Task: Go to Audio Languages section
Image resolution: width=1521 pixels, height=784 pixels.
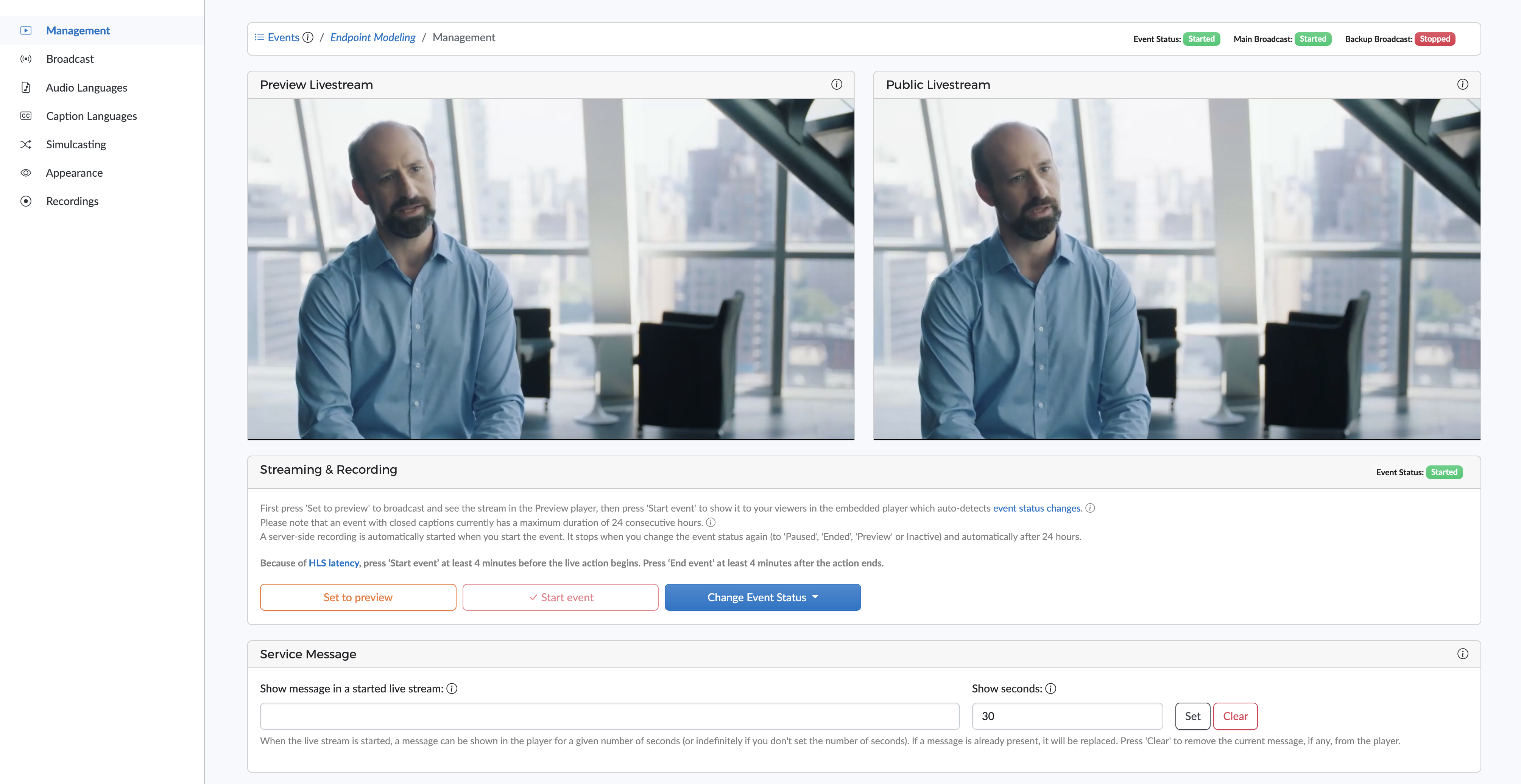Action: [101, 87]
